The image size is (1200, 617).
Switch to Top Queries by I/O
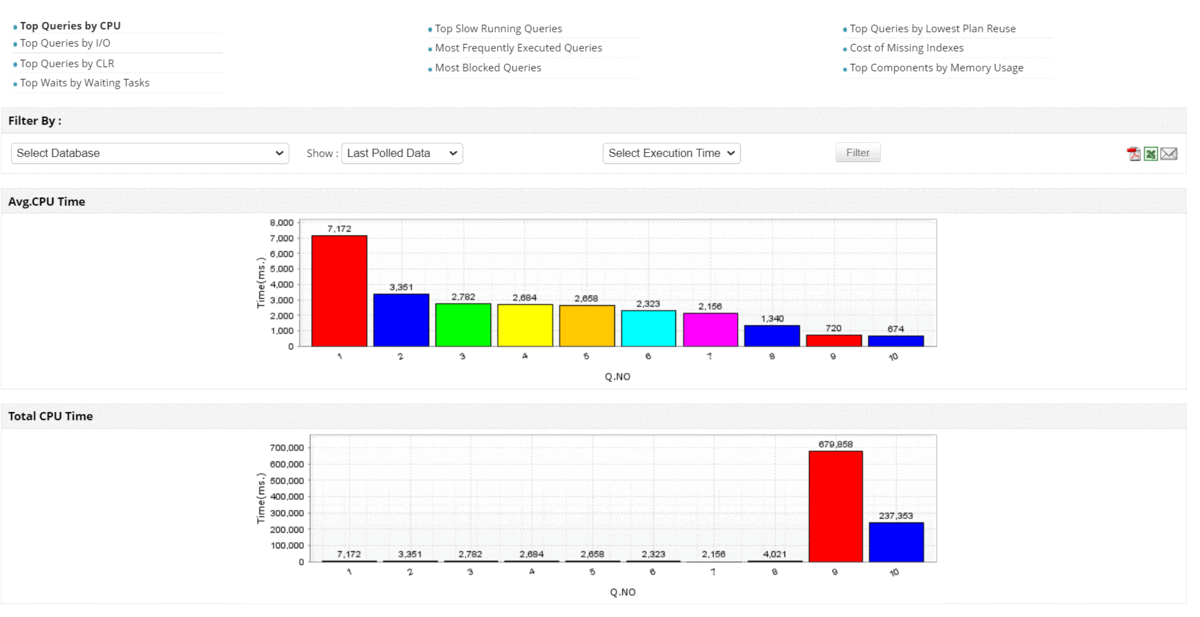click(65, 43)
